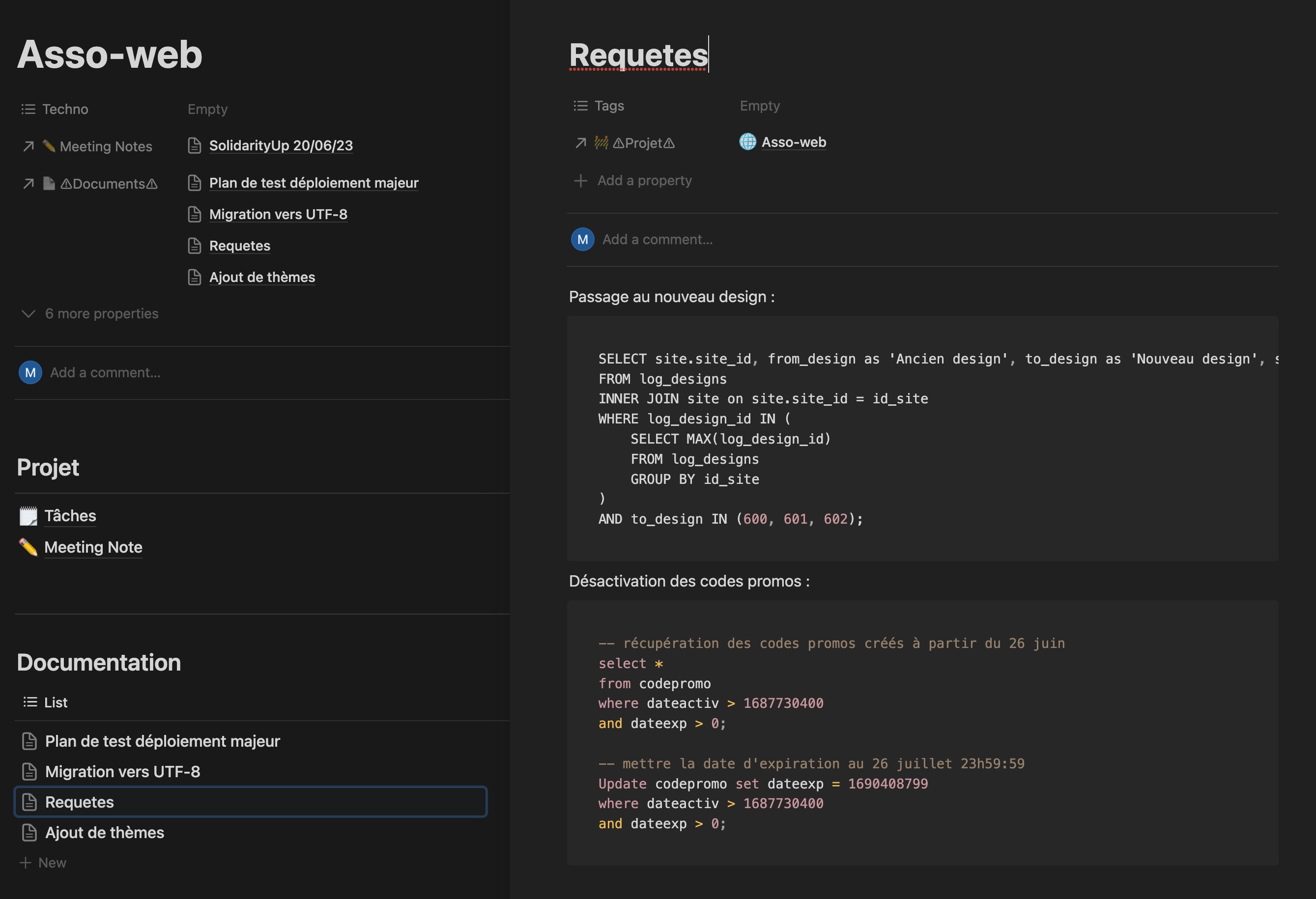Click the Requetes page title
This screenshot has height=899, width=1316.
[x=638, y=55]
